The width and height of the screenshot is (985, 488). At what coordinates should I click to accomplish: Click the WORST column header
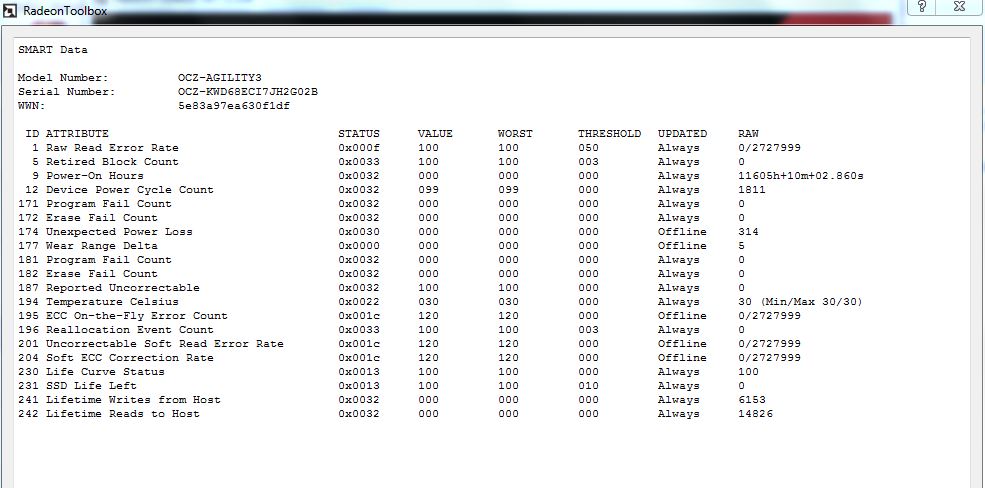(x=515, y=134)
